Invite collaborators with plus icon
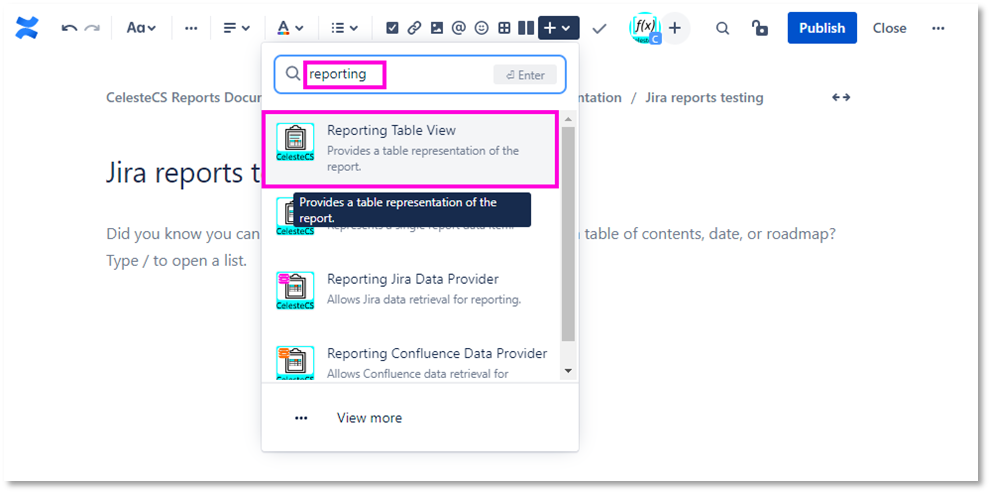Screen dimensions: 991x494 point(675,28)
